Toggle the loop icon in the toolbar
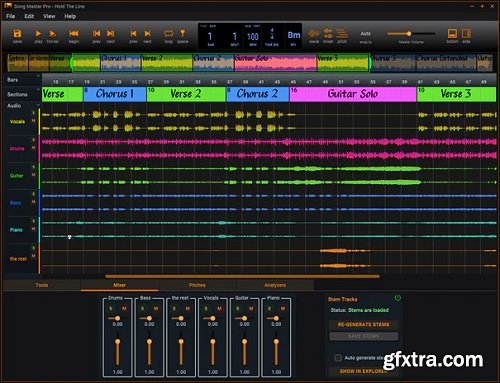Image resolution: width=500 pixels, height=383 pixels. point(169,34)
